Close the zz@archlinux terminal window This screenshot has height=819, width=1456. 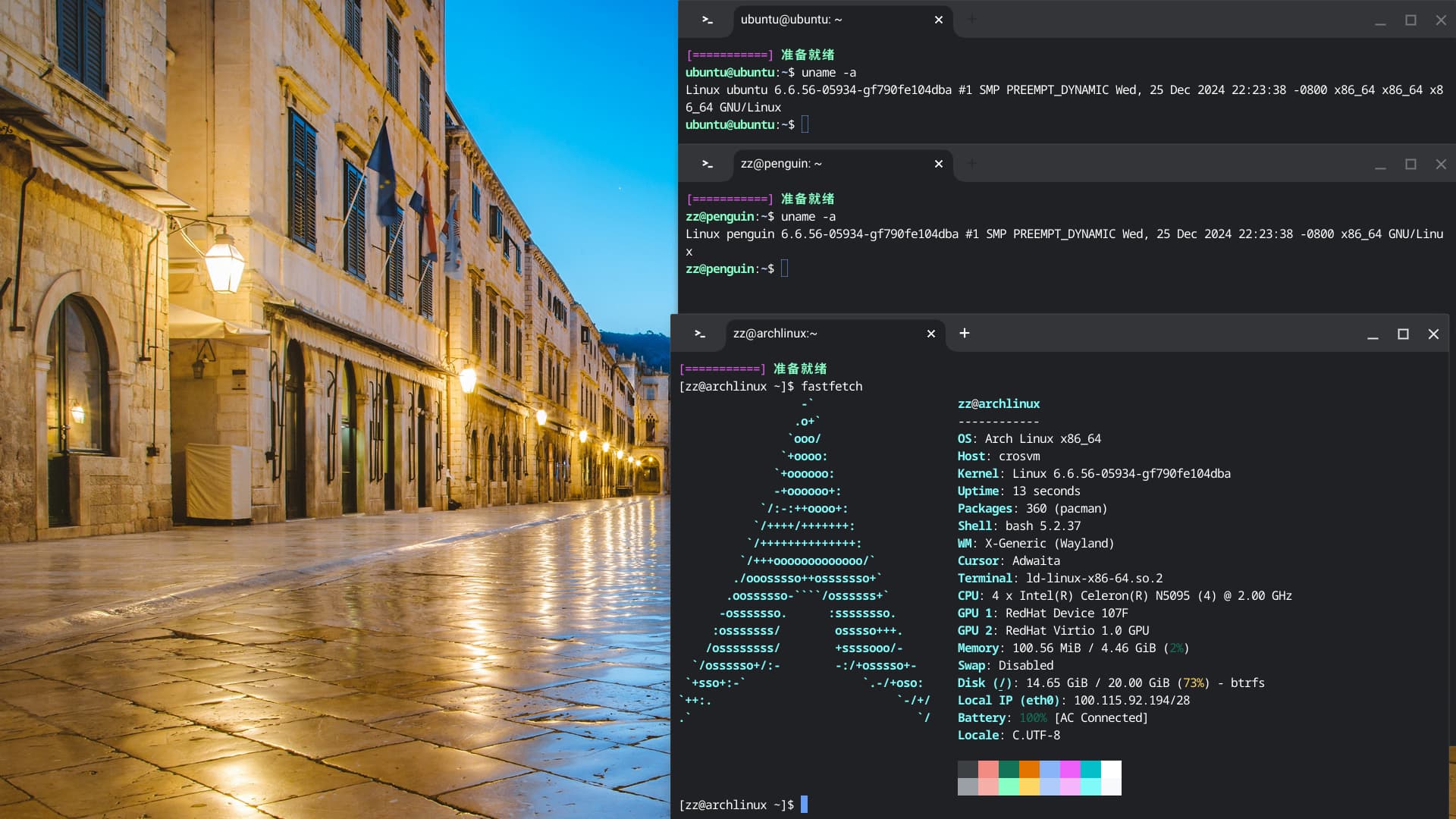point(1433,334)
